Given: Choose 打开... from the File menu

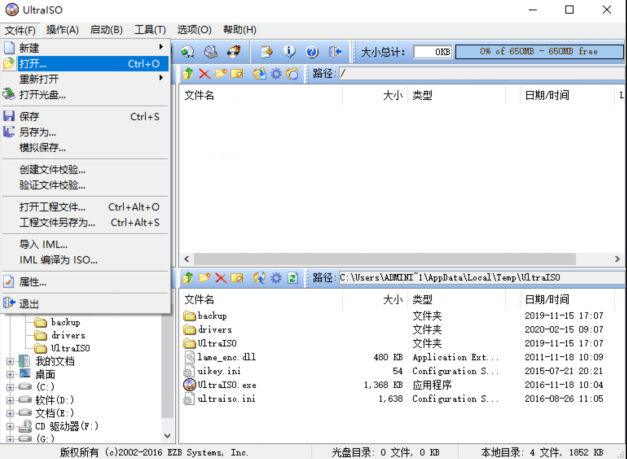Looking at the screenshot, I should click(86, 64).
